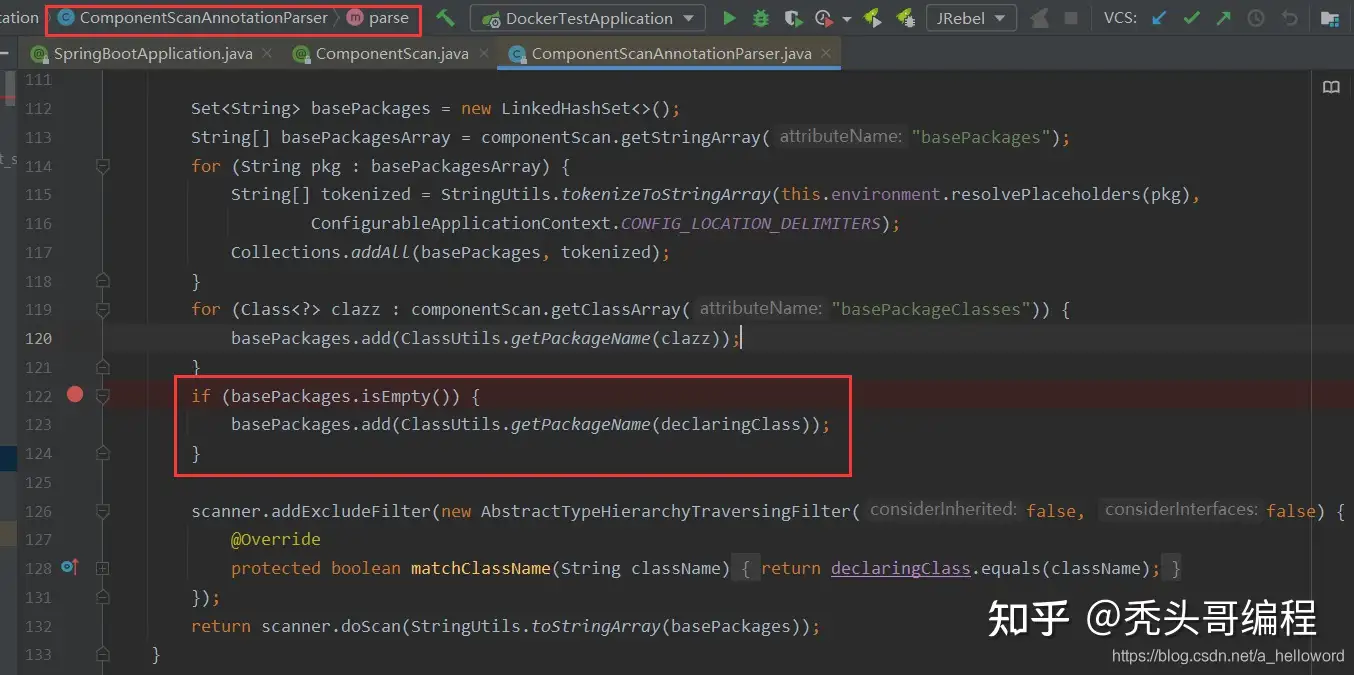Debug with JRebel rocket-bug icon
Viewport: 1354px width, 675px height.
905,18
